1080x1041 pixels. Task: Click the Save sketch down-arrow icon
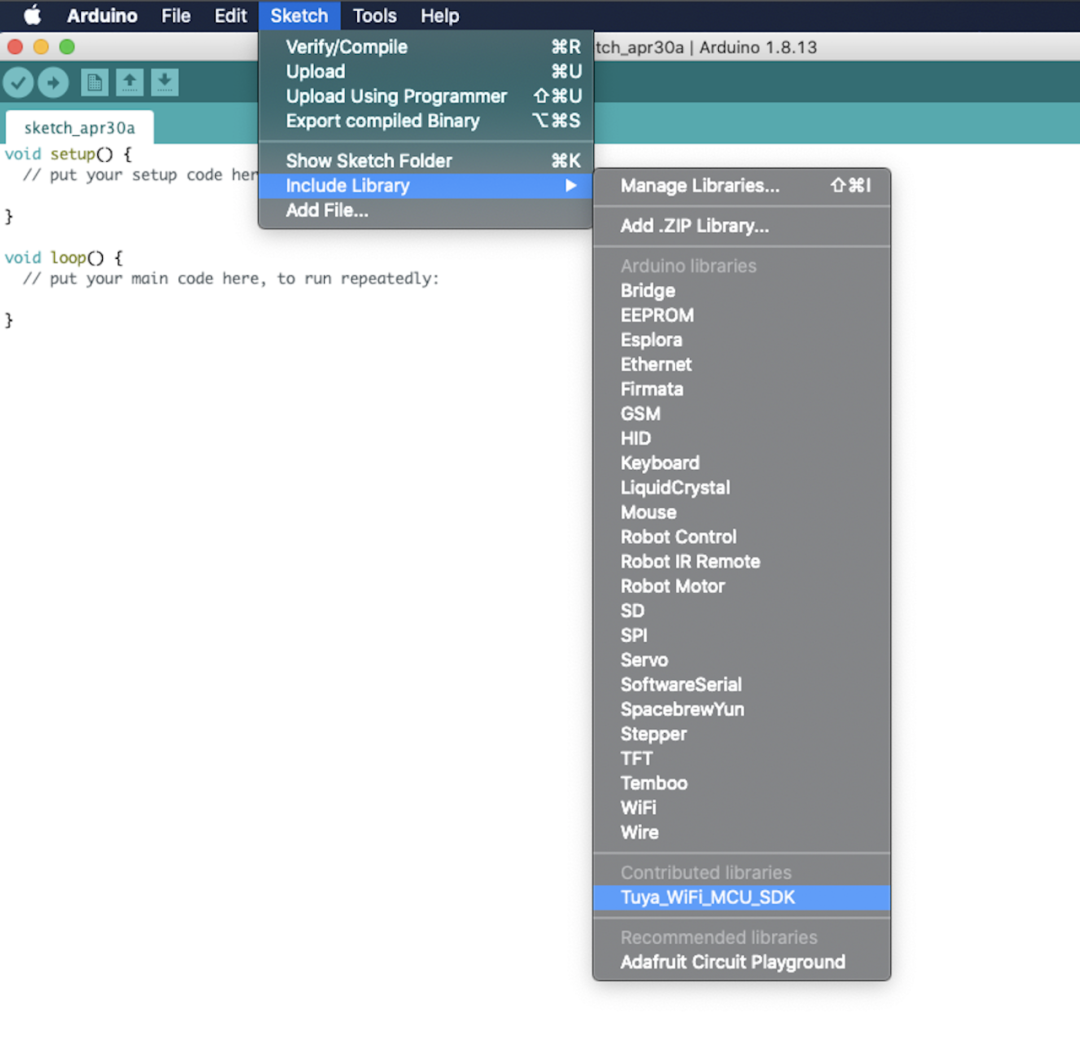(x=165, y=83)
